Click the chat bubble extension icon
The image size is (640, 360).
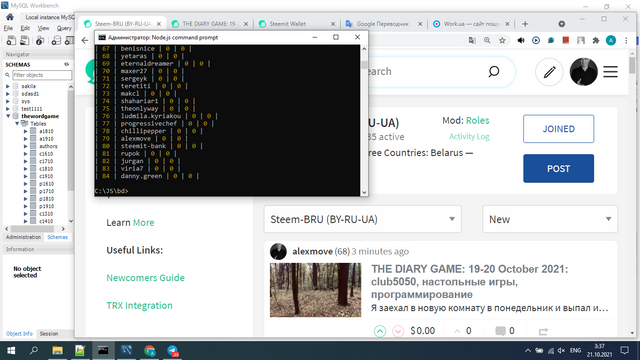tap(551, 40)
